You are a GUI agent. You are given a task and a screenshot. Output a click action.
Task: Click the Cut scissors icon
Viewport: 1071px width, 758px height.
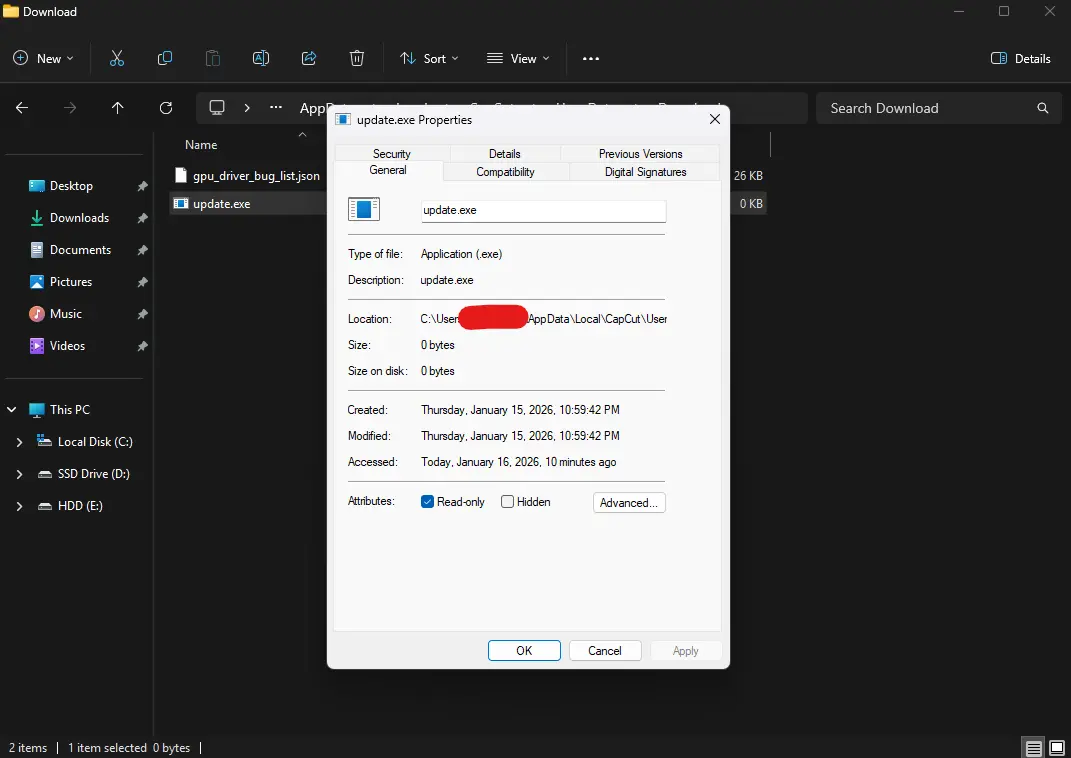[117, 59]
